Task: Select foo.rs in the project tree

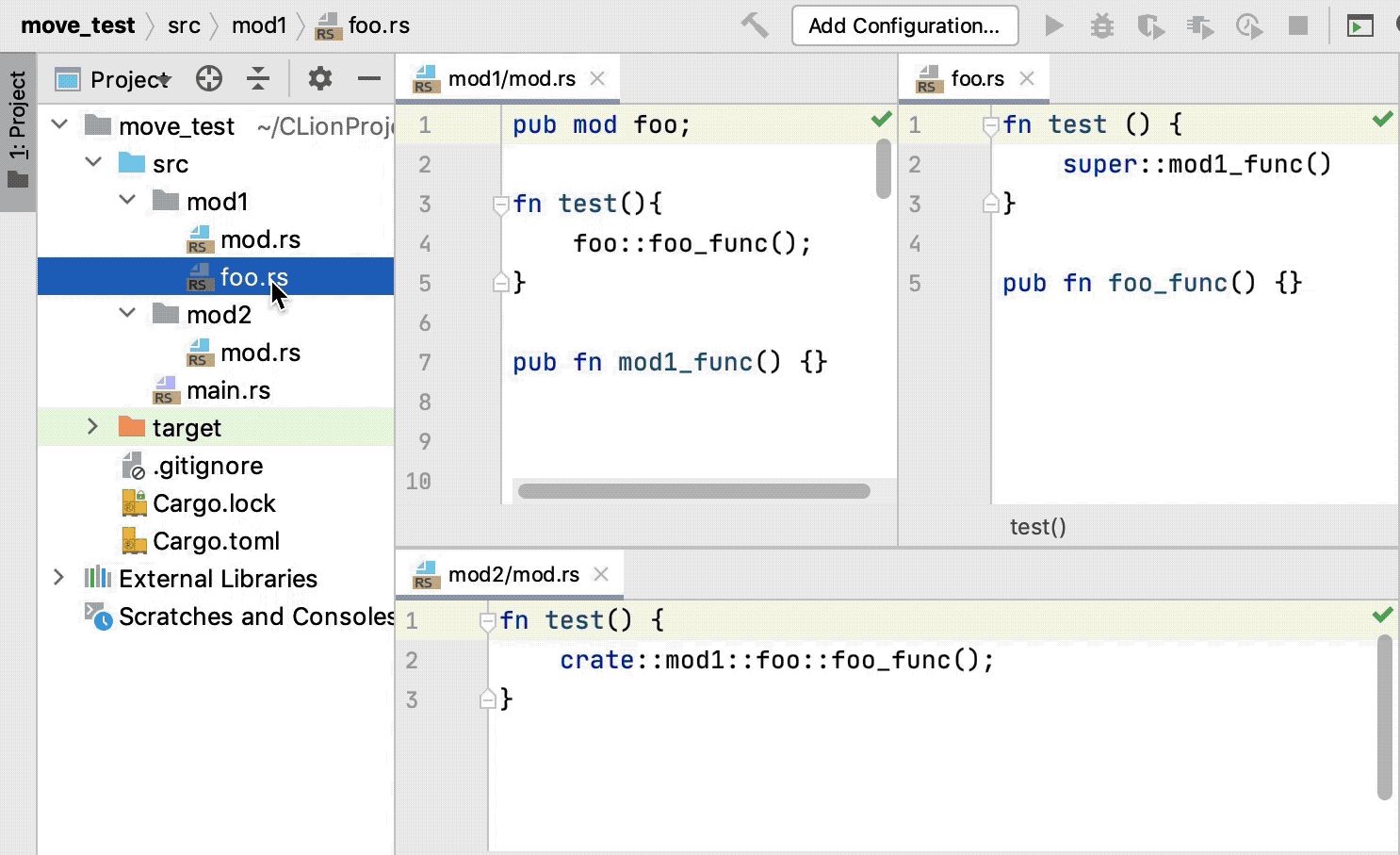Action: 216,276
